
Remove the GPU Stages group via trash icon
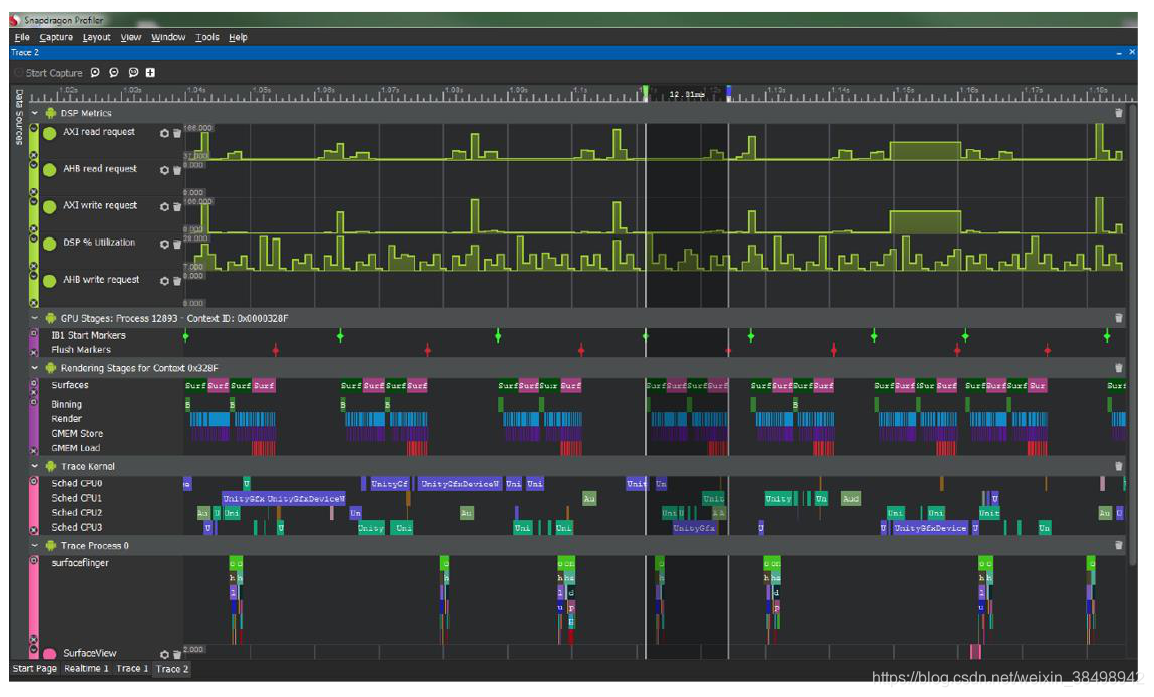pos(1119,318)
